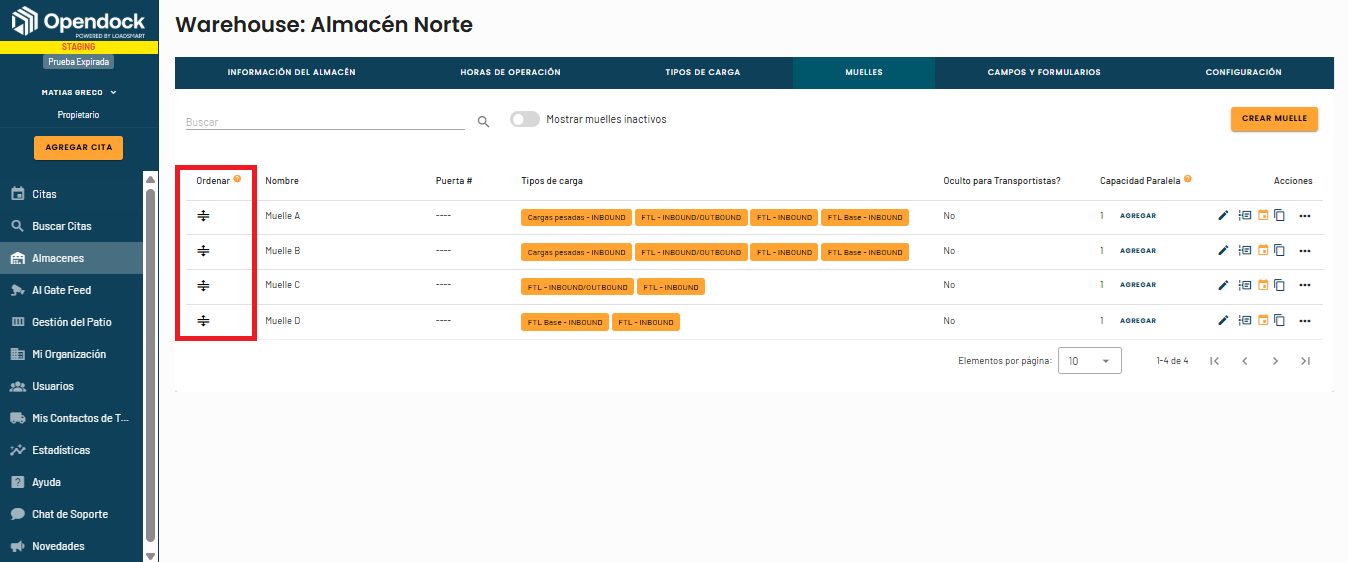
Task: Open the list-view icon for Muelle D
Action: click(x=1245, y=320)
